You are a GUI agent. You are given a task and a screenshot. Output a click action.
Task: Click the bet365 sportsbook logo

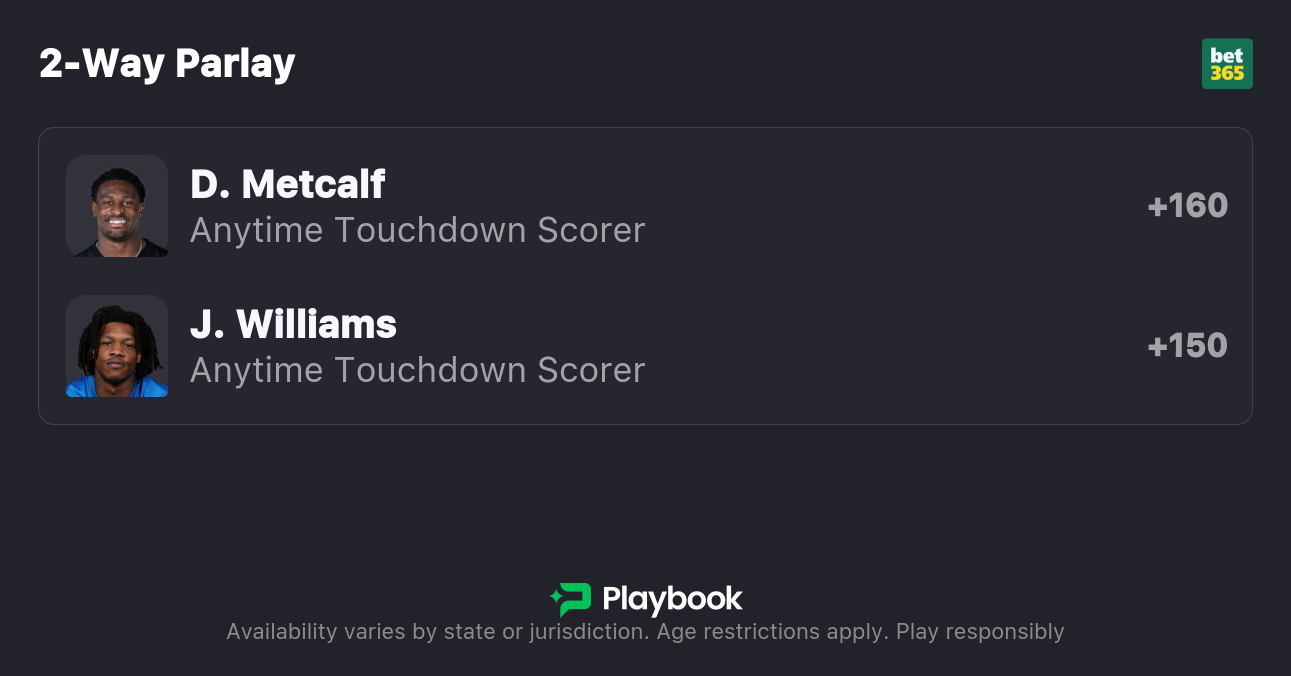pyautogui.click(x=1227, y=64)
